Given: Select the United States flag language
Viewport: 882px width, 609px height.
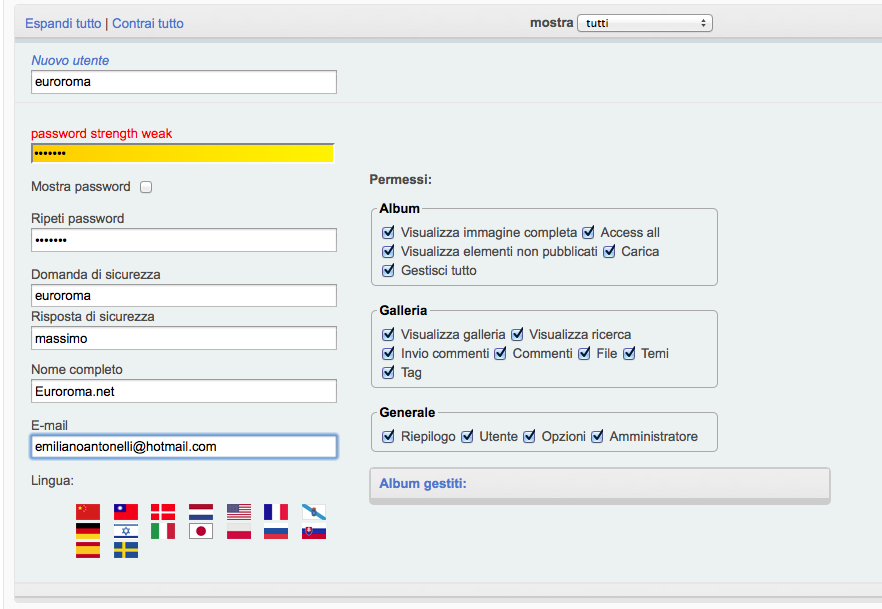Looking at the screenshot, I should point(238,512).
